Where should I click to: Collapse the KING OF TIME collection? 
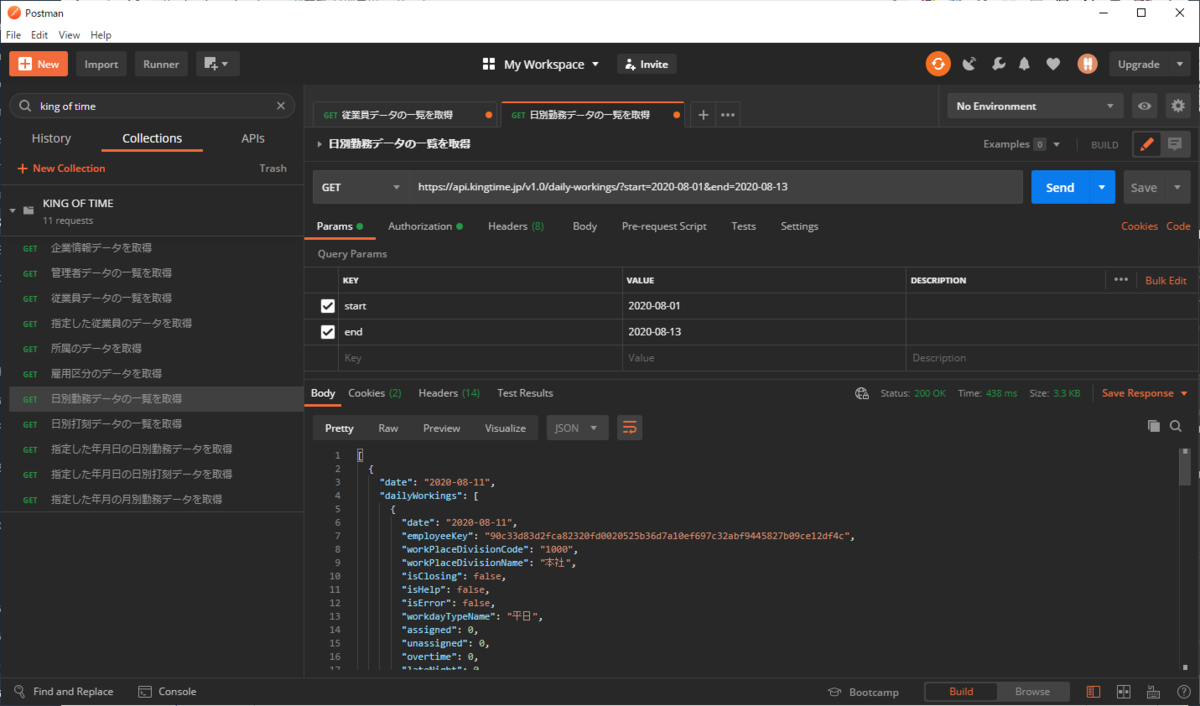13,211
